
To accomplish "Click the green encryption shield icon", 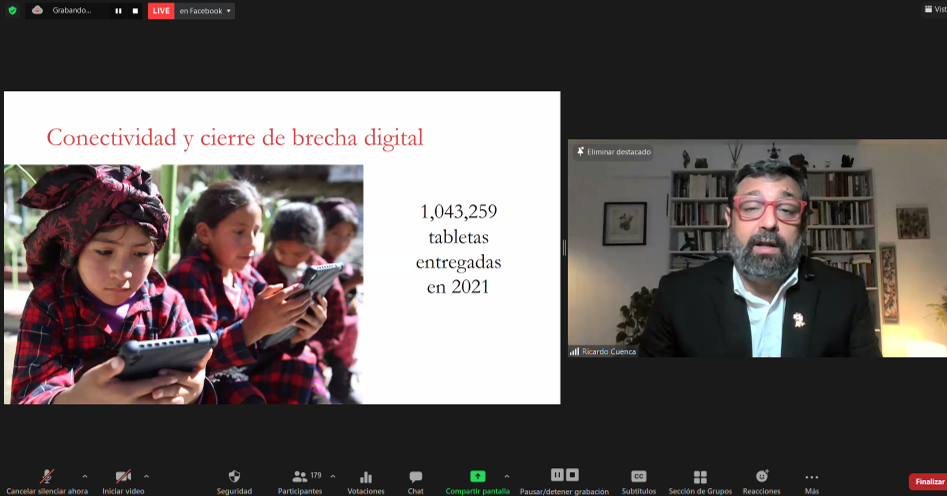I will [x=12, y=11].
